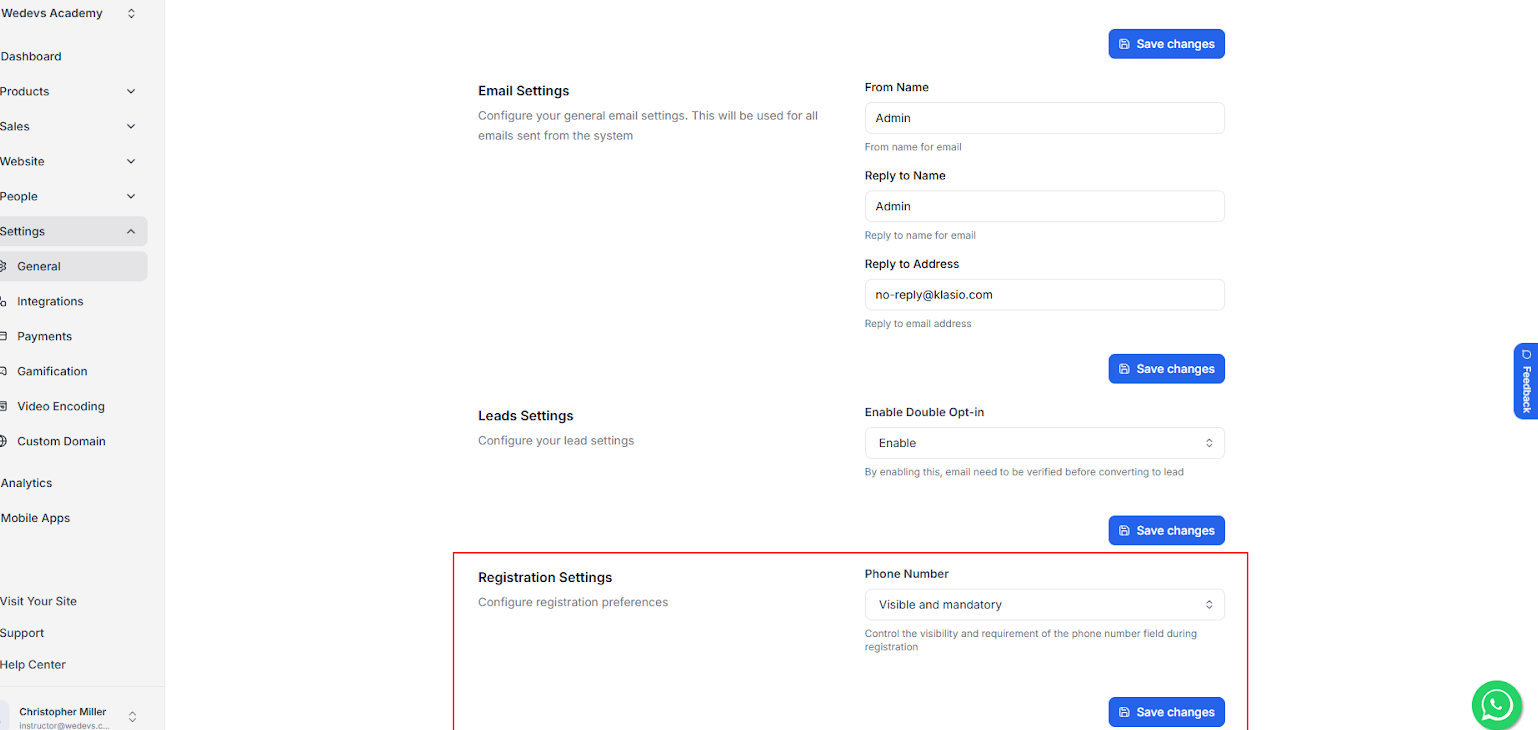
Task: Go to the Dashboard menu item
Action: click(31, 56)
